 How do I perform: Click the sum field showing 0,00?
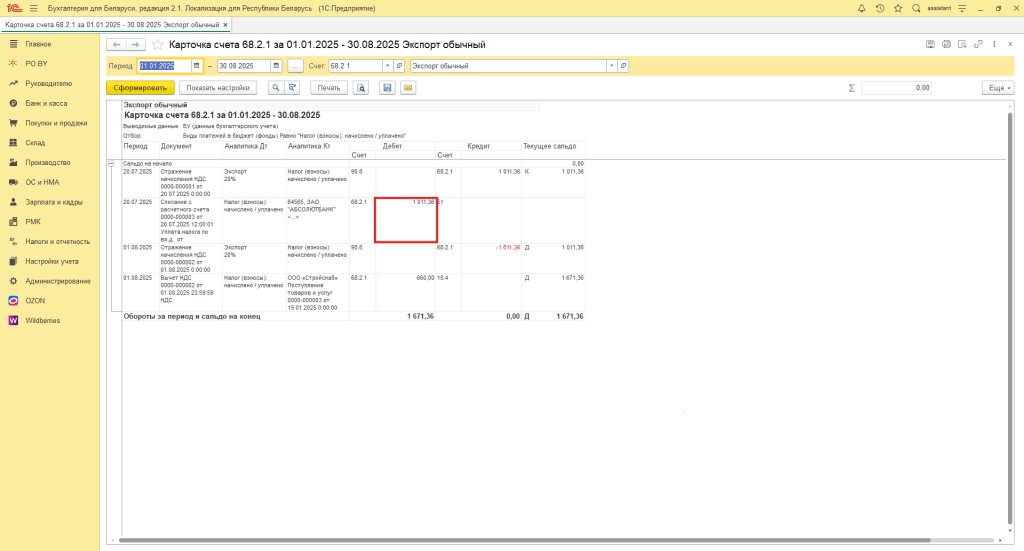click(x=897, y=88)
